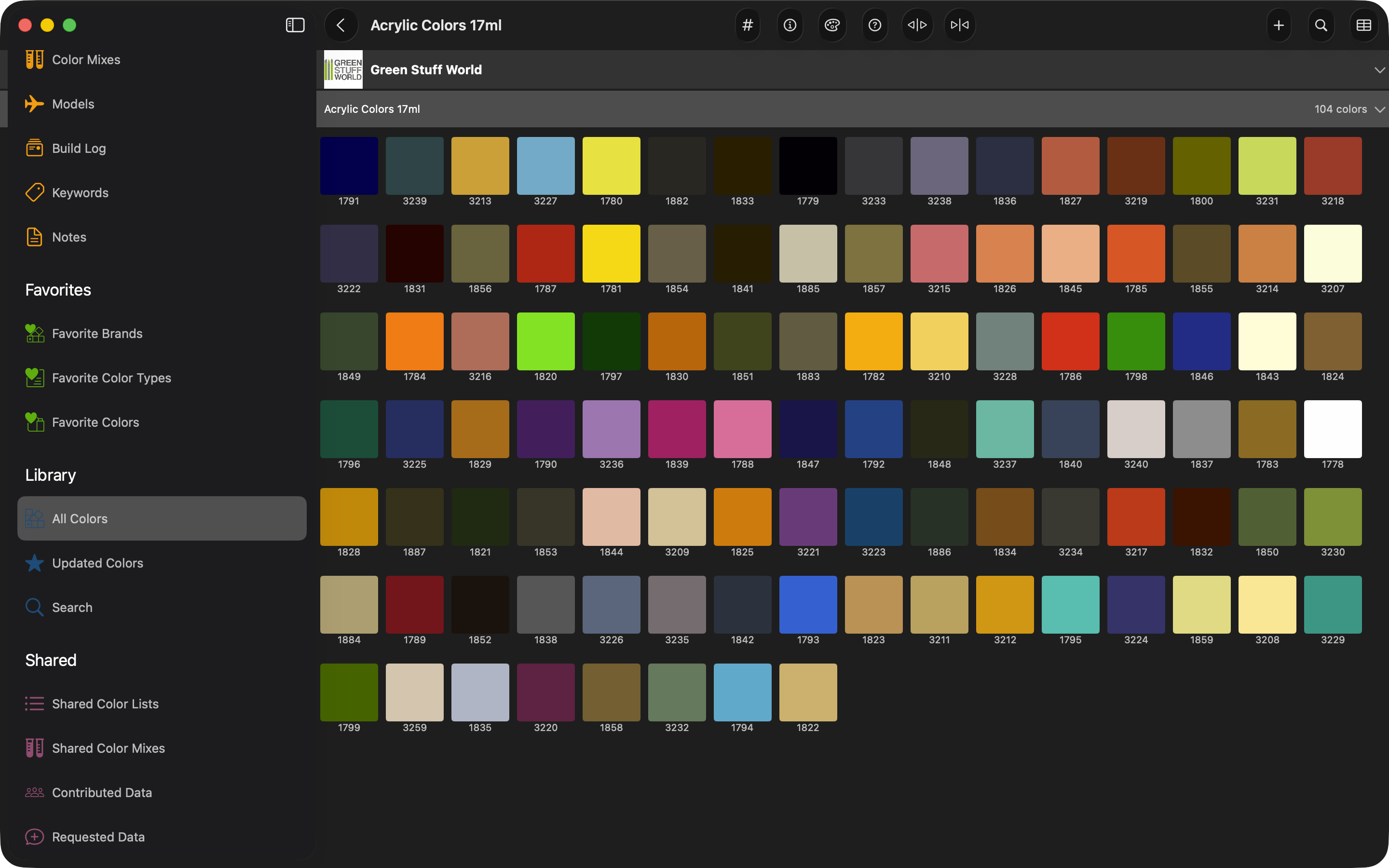Select the magenta swatch 1839

pos(677,429)
